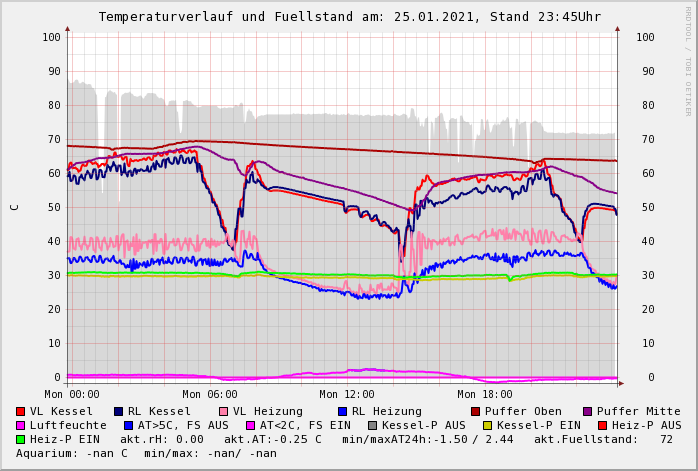Screen dimensions: 698x471
Task: Click the blue RL Heizung legend swatch
Action: click(x=342, y=411)
